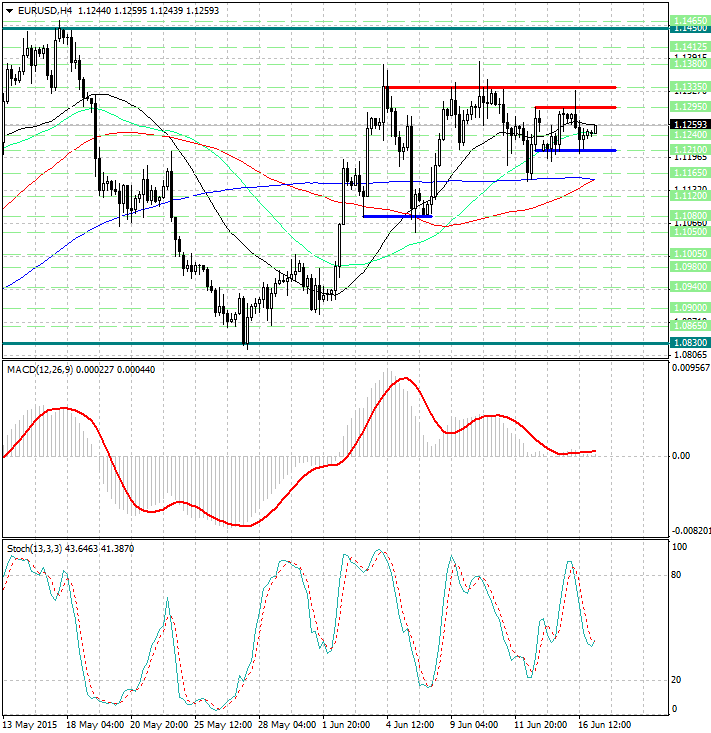Click the MACD 0.00 zero level label

(680, 455)
